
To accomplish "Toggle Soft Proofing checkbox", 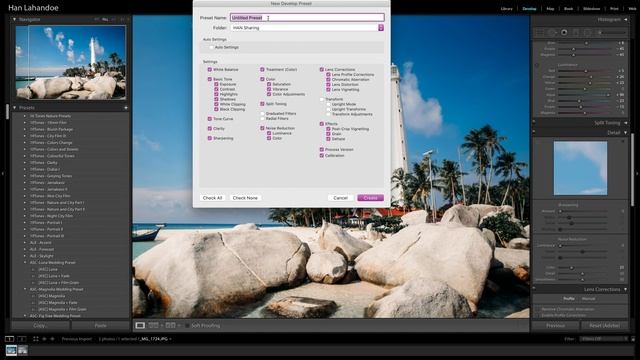I will tap(187, 325).
